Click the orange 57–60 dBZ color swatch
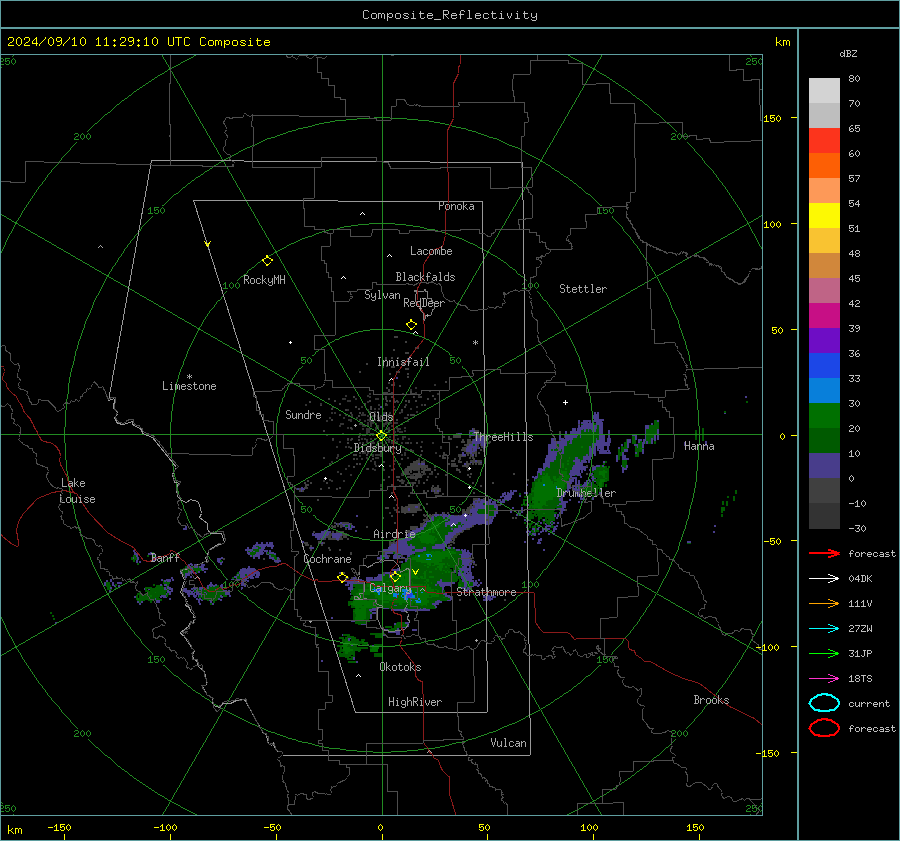Image resolution: width=900 pixels, height=841 pixels. pyautogui.click(x=824, y=166)
